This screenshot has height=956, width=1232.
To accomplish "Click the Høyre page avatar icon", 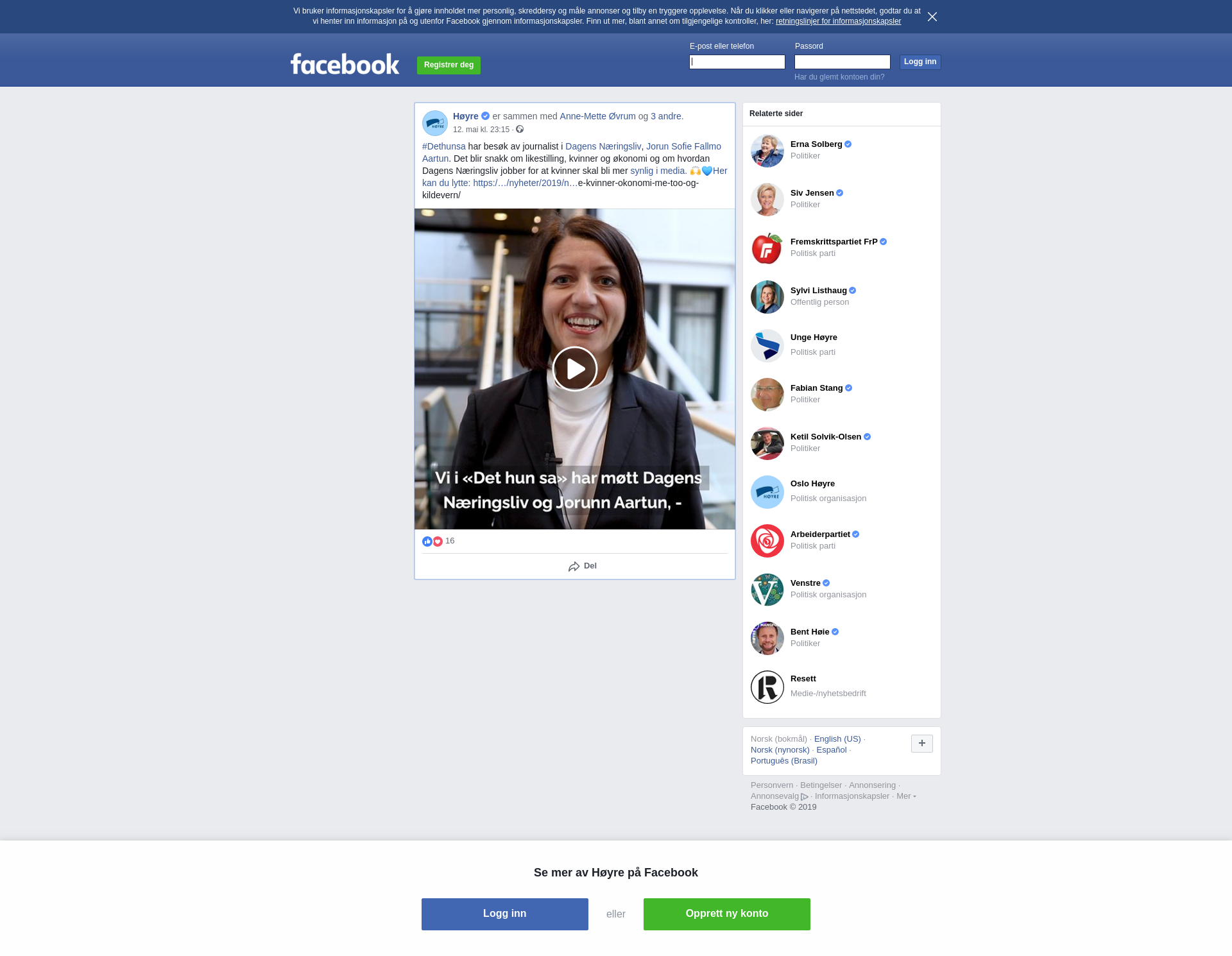I will (434, 123).
